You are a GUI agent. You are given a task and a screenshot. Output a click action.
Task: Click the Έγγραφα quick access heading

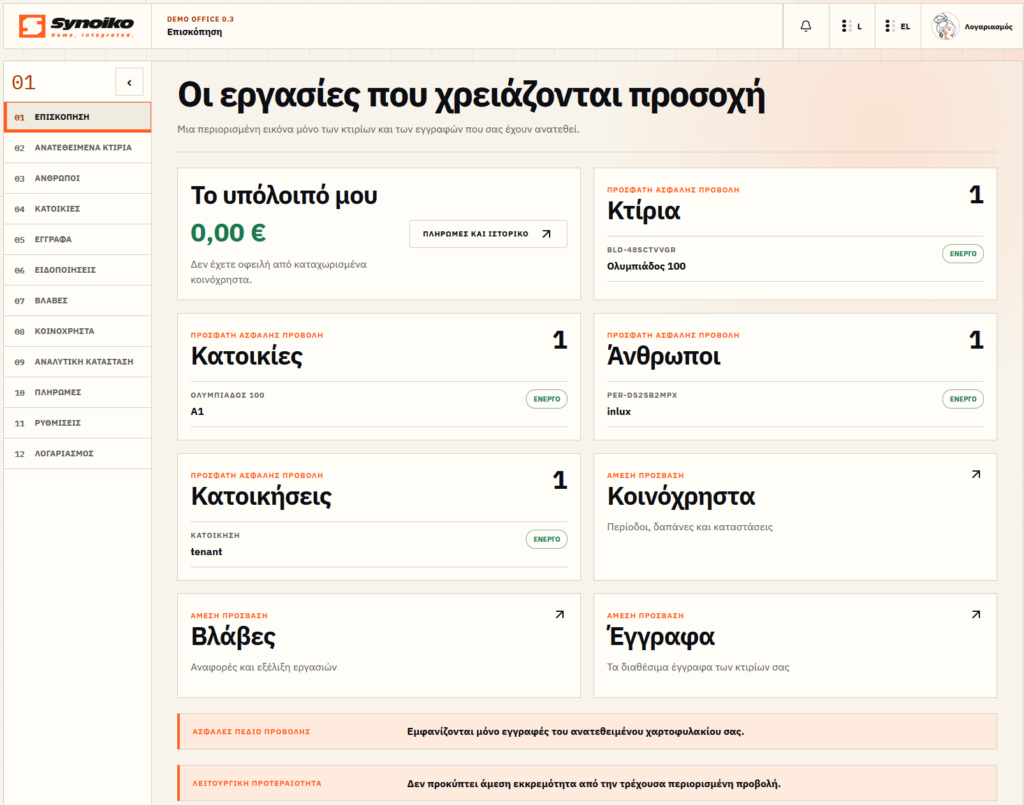pos(661,637)
